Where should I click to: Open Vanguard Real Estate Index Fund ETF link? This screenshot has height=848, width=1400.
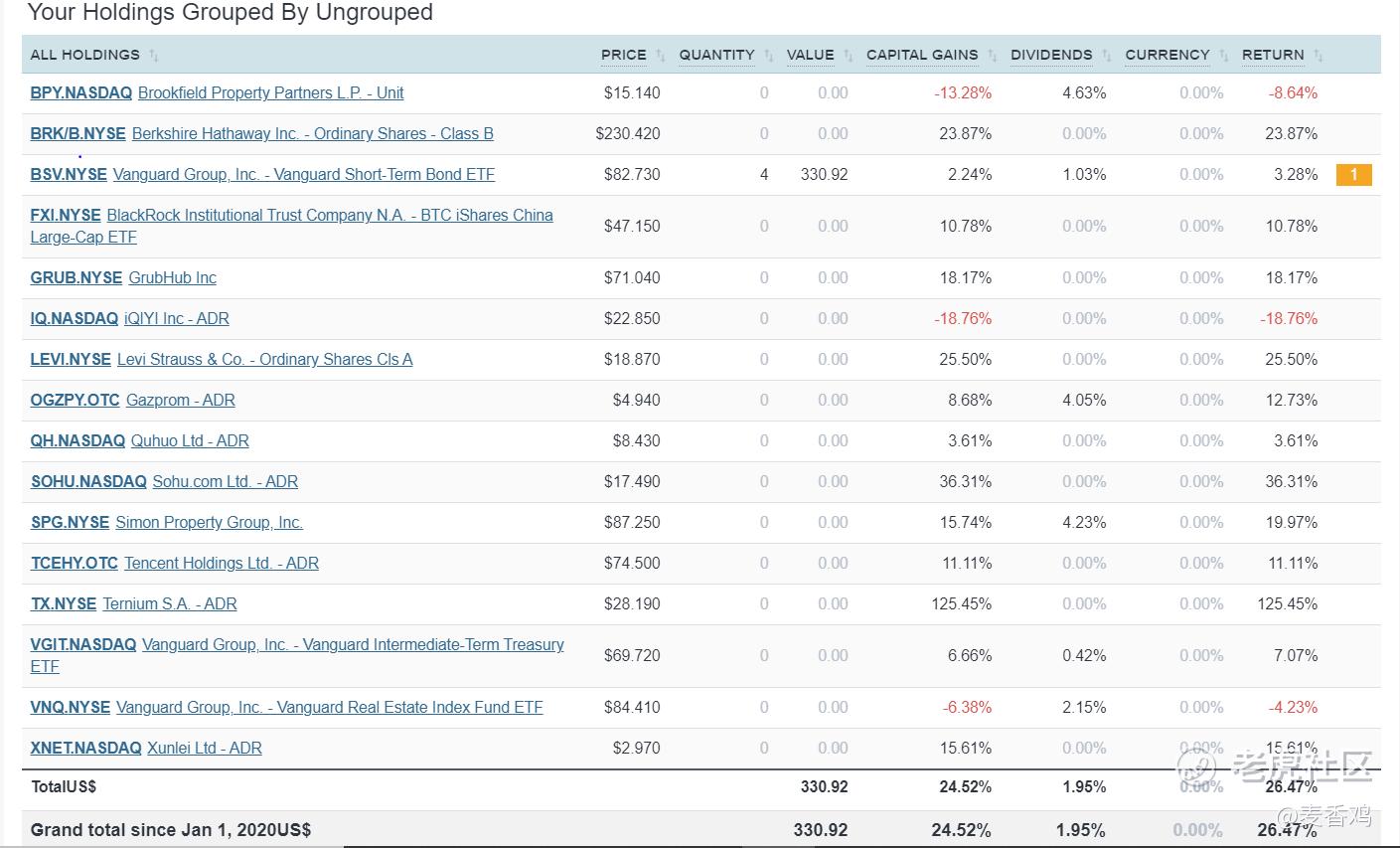330,707
